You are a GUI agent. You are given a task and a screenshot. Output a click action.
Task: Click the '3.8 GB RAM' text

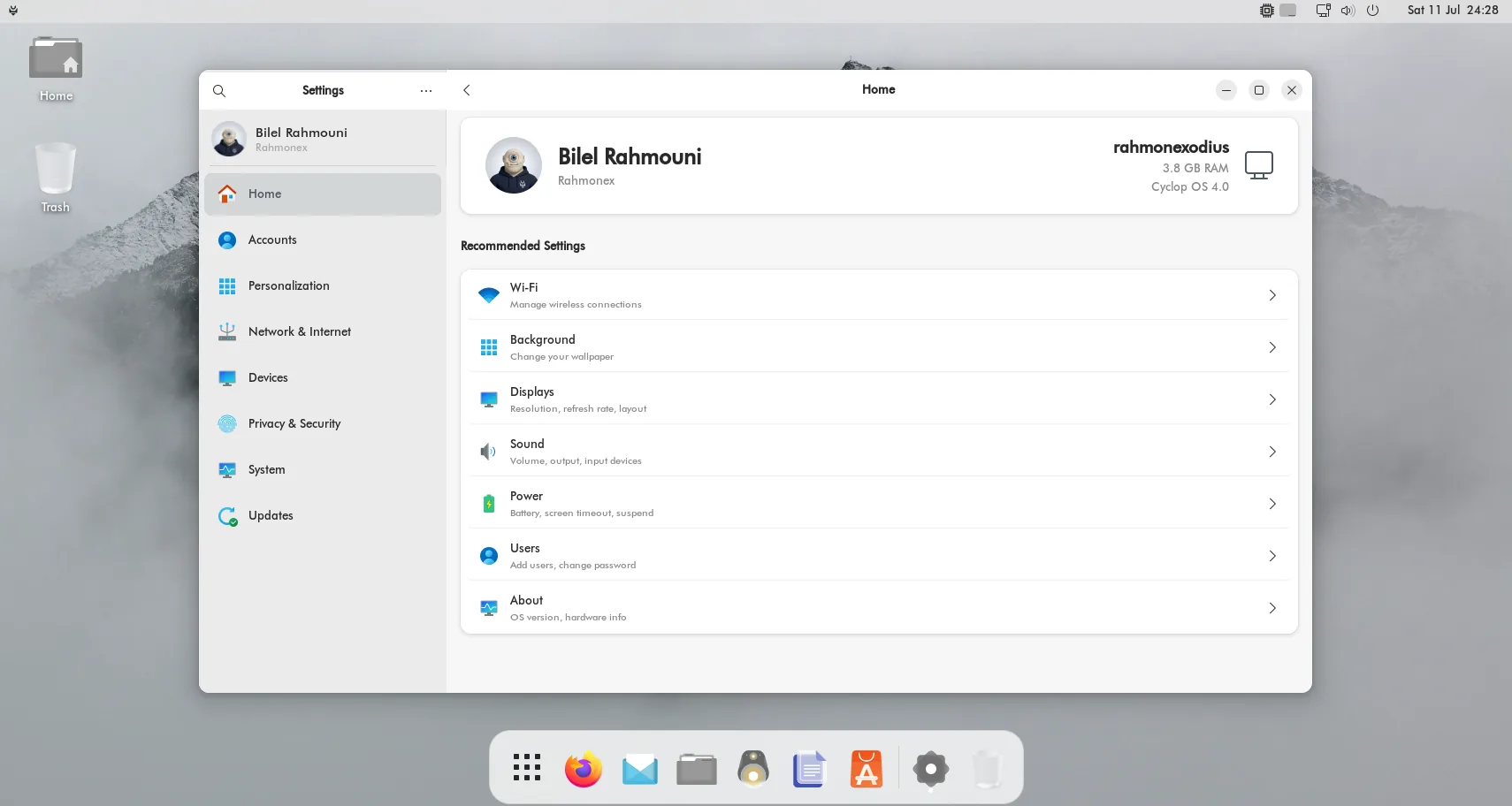point(1195,168)
